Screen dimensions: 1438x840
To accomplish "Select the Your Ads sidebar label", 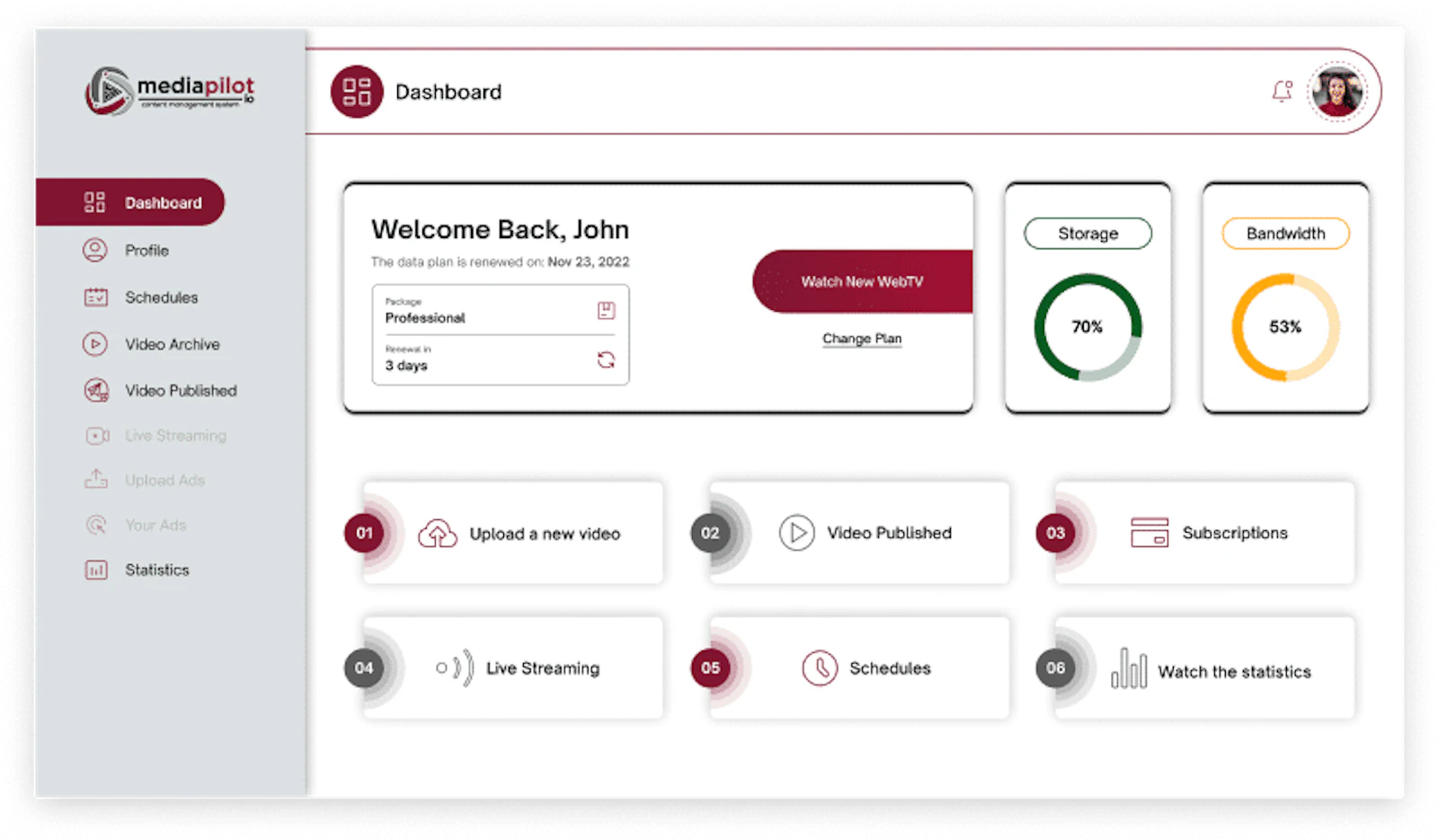I will click(x=155, y=526).
